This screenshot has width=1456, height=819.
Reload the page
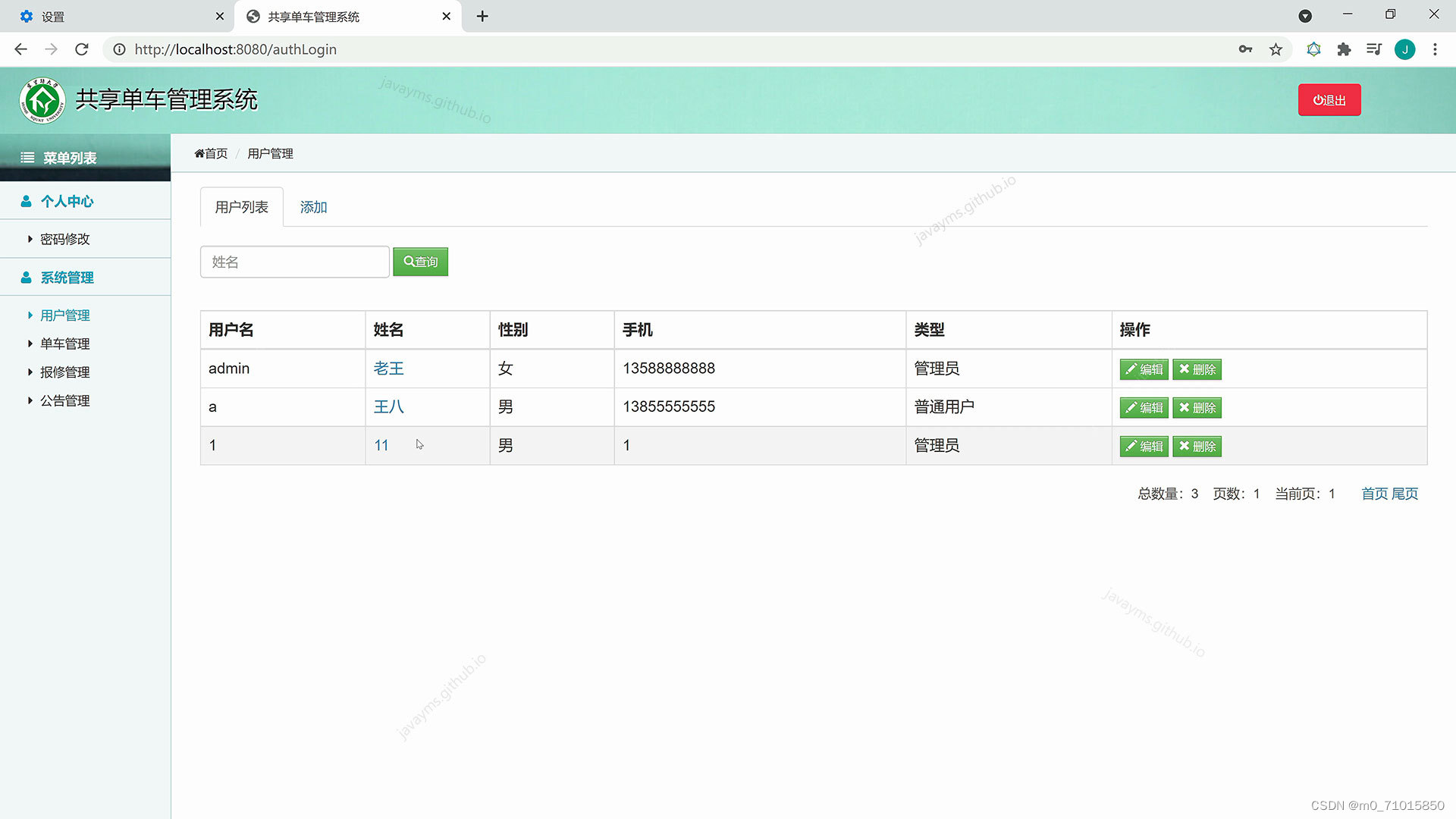[x=82, y=49]
